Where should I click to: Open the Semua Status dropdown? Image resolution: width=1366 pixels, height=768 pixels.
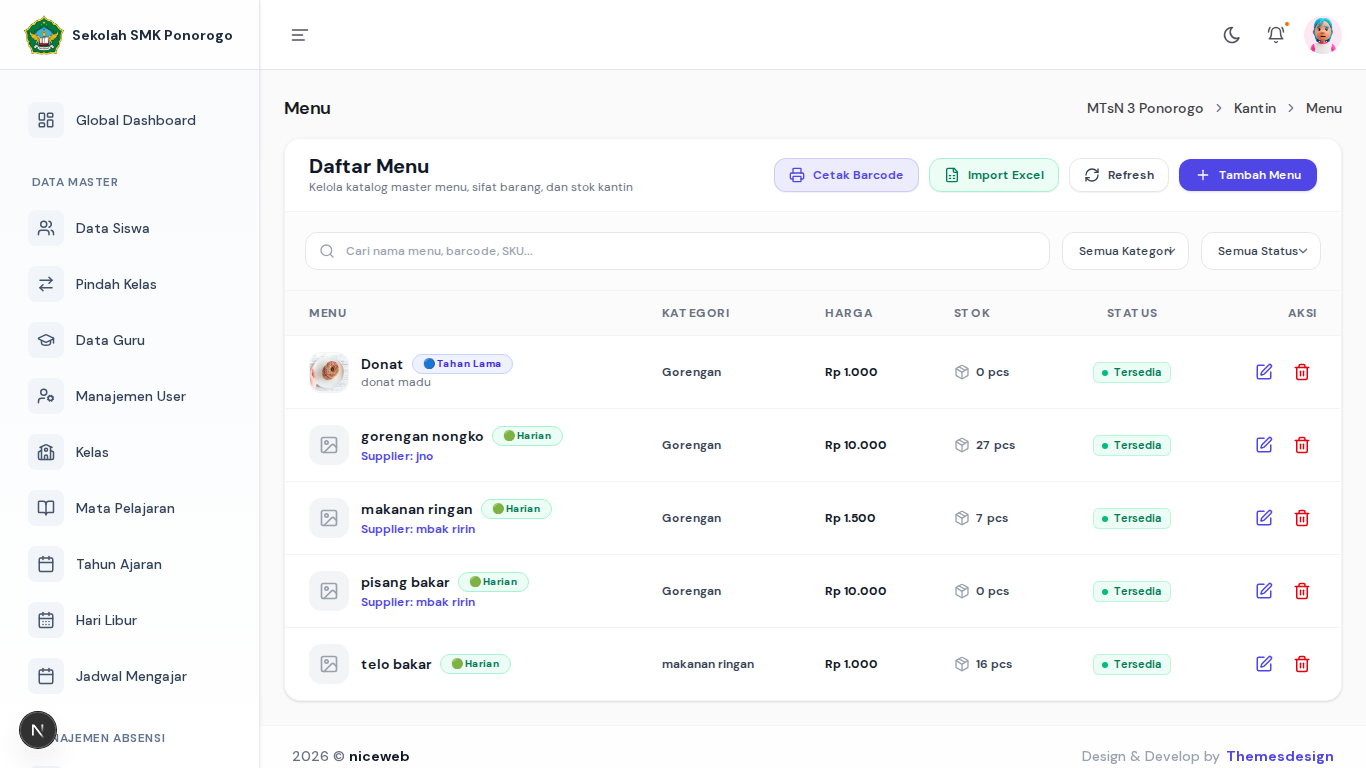click(x=1261, y=251)
